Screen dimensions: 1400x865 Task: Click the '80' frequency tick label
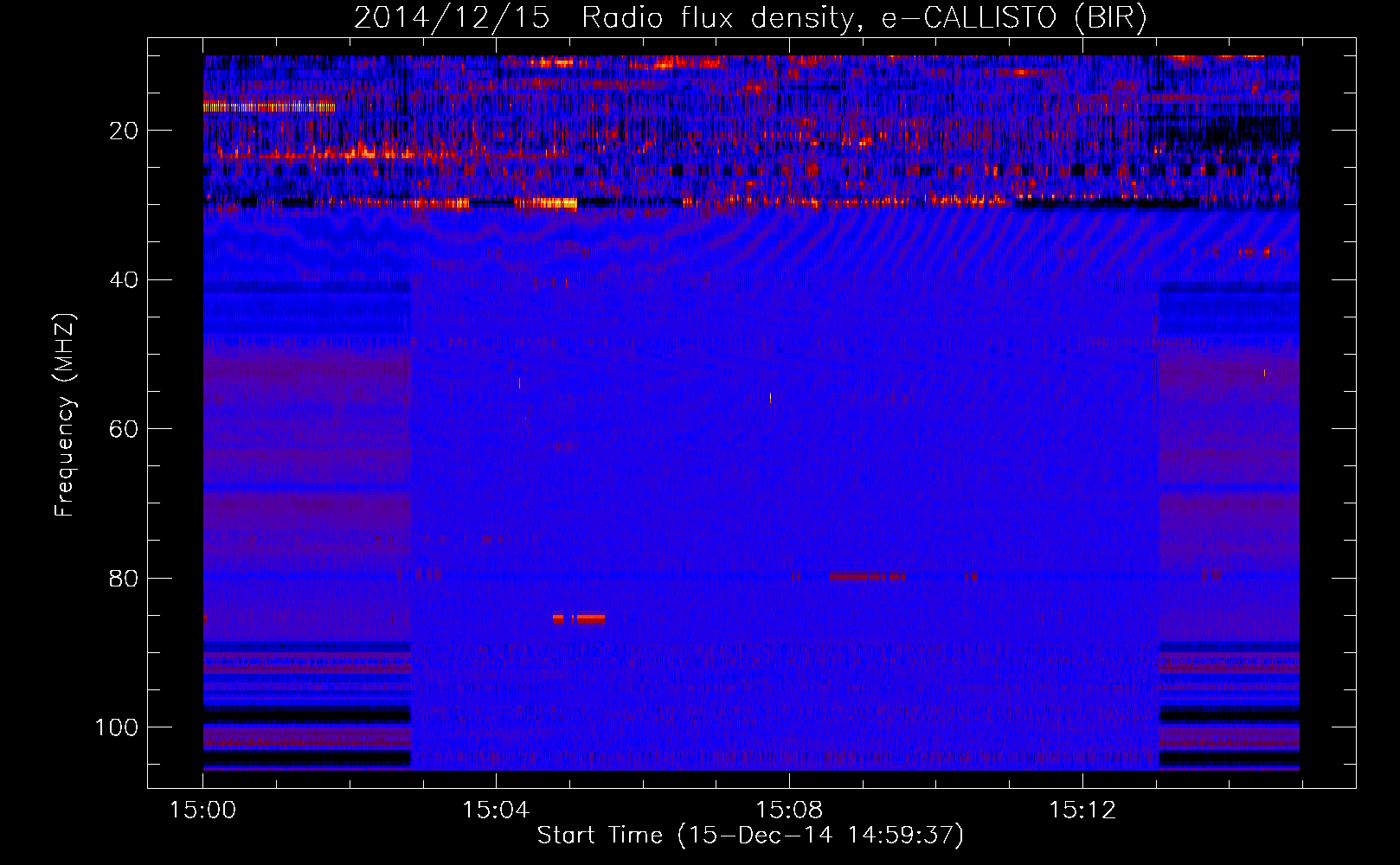(124, 579)
